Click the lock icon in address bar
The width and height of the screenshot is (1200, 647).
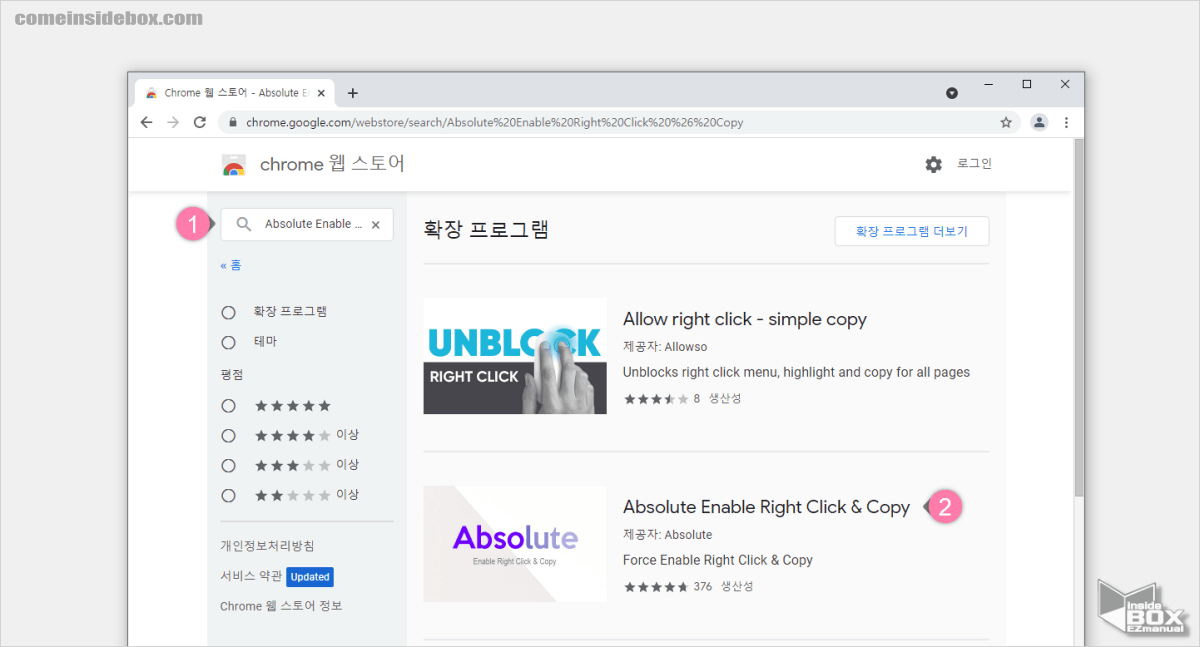[233, 122]
